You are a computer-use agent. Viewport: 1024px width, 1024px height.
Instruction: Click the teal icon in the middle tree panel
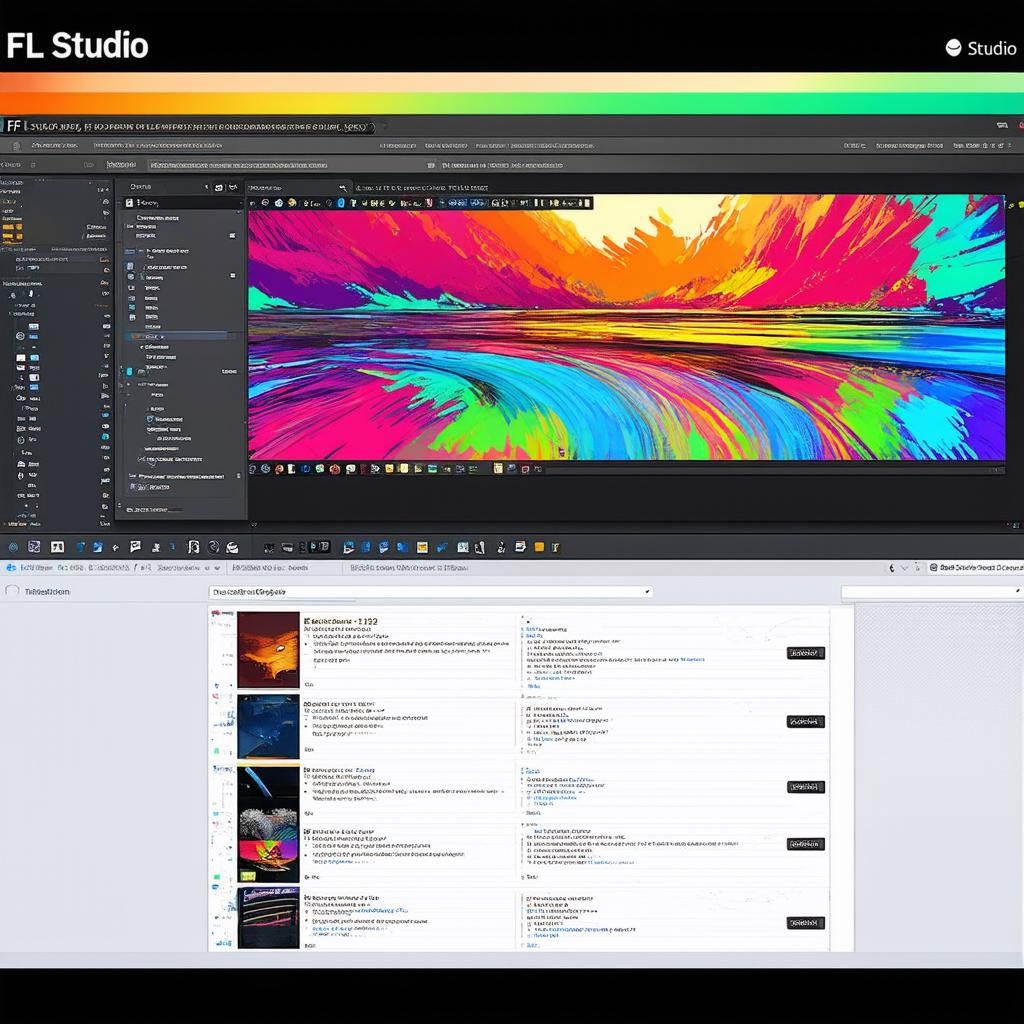click(128, 371)
